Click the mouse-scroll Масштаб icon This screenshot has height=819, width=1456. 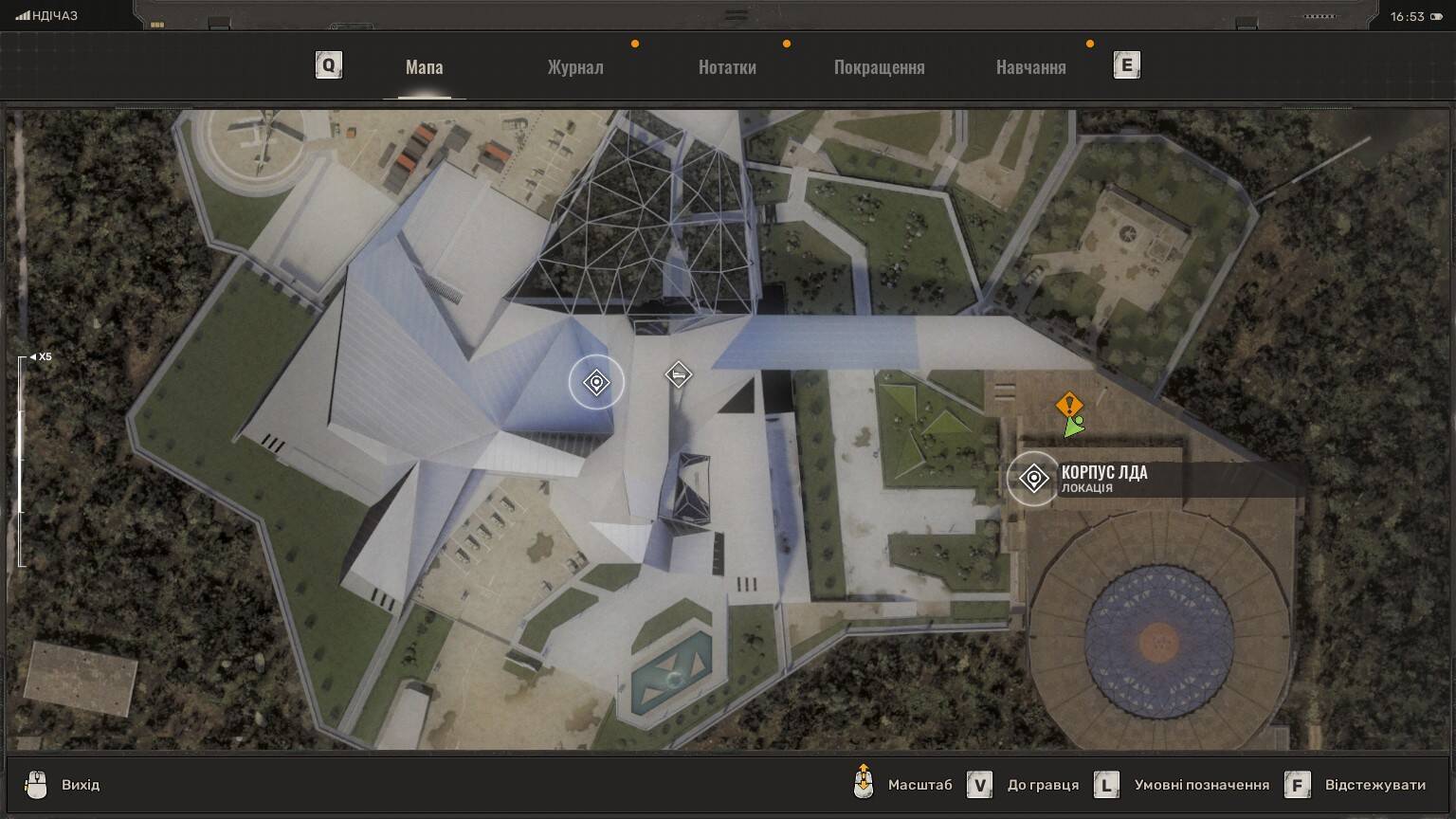click(864, 782)
